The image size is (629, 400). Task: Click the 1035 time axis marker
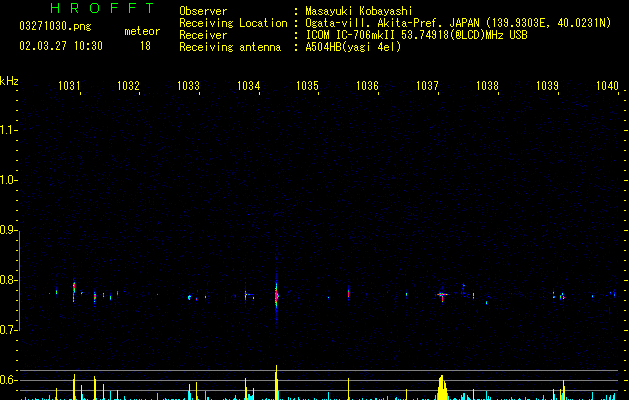[x=307, y=86]
